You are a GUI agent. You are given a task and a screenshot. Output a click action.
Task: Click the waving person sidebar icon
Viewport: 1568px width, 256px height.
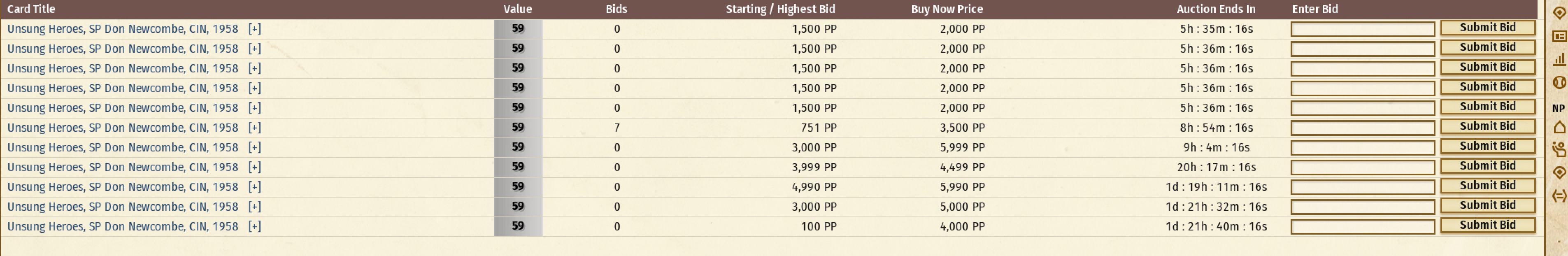pyautogui.click(x=1559, y=149)
